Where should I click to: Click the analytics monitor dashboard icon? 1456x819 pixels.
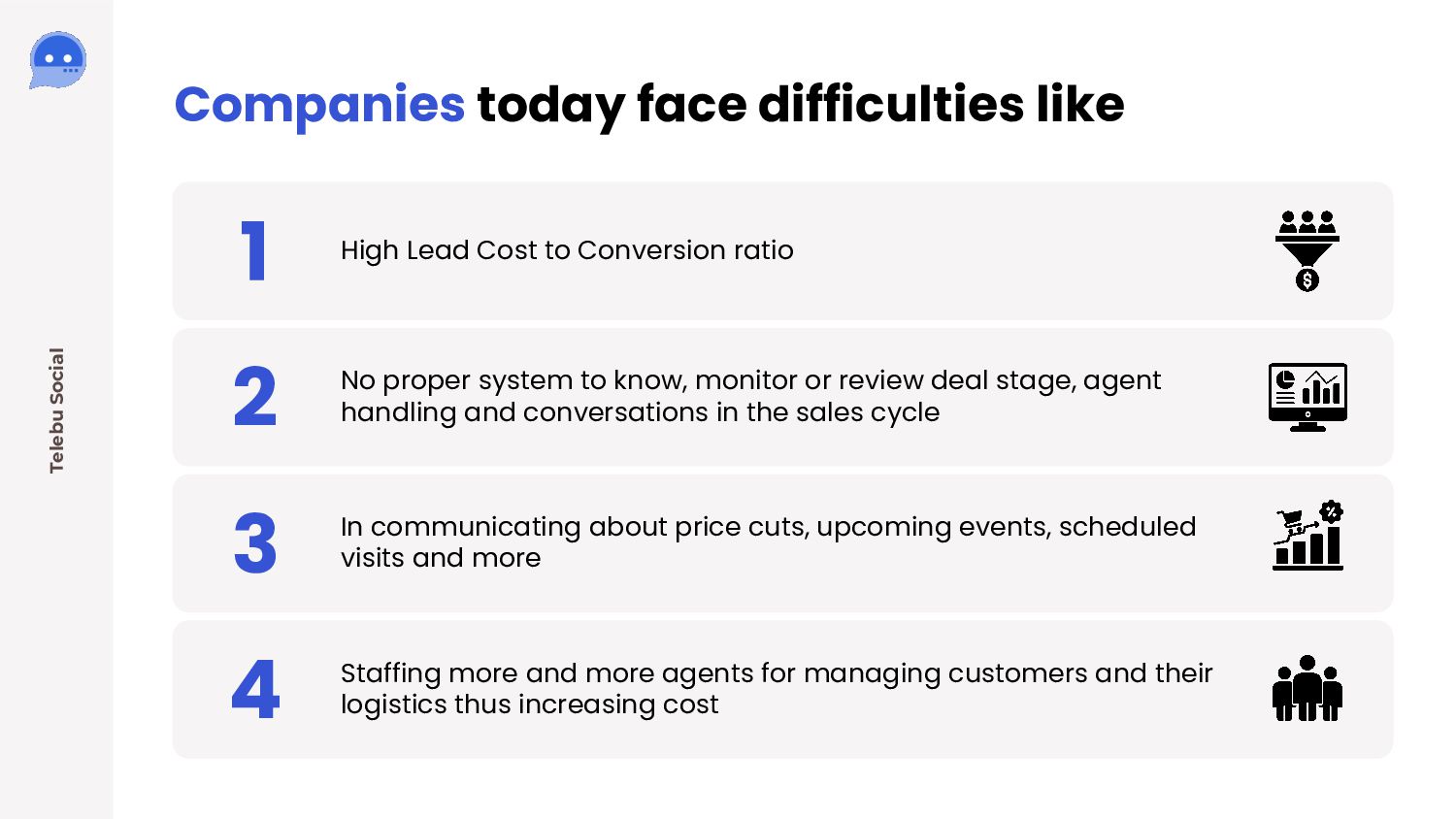[1307, 397]
